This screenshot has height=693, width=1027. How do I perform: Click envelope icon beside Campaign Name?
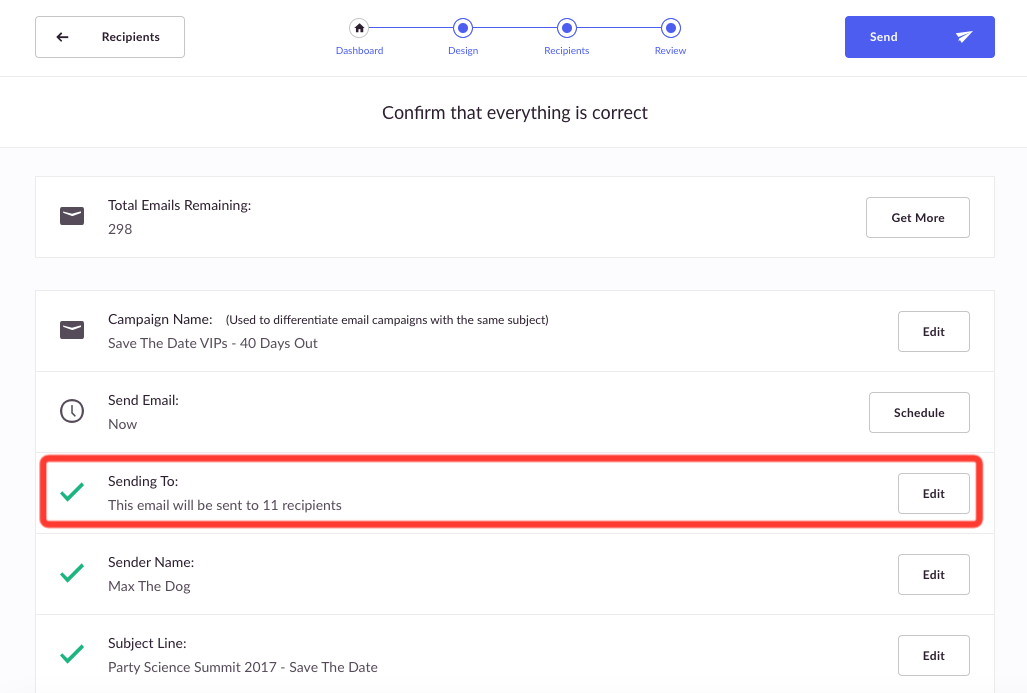[72, 330]
